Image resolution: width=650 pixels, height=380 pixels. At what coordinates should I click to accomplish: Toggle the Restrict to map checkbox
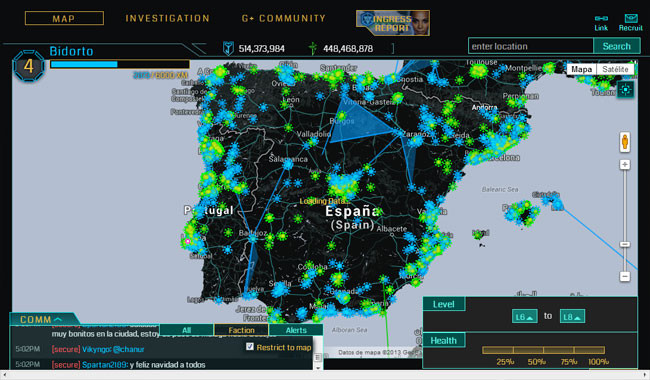click(250, 346)
